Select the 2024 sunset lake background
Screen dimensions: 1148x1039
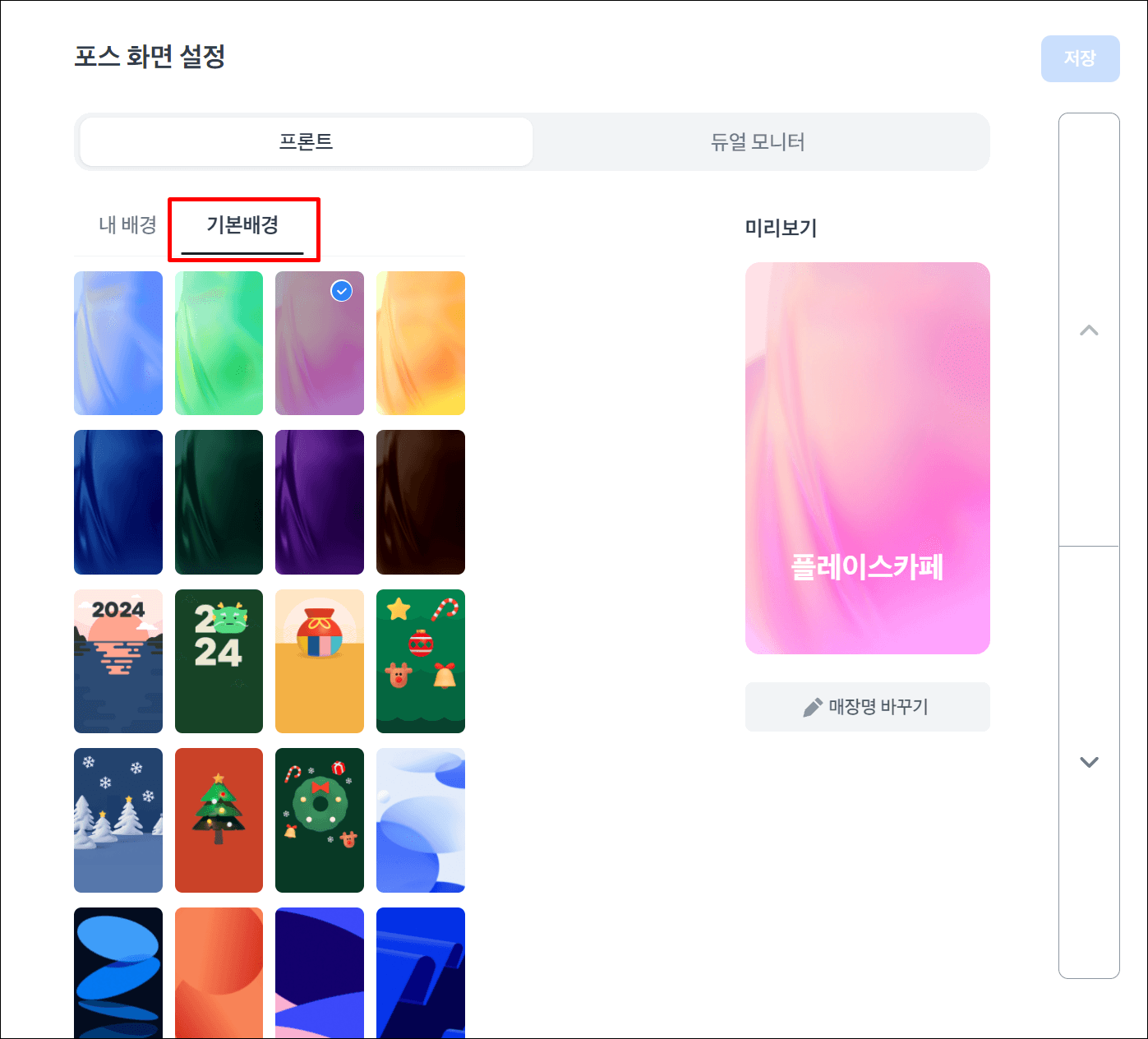point(118,661)
